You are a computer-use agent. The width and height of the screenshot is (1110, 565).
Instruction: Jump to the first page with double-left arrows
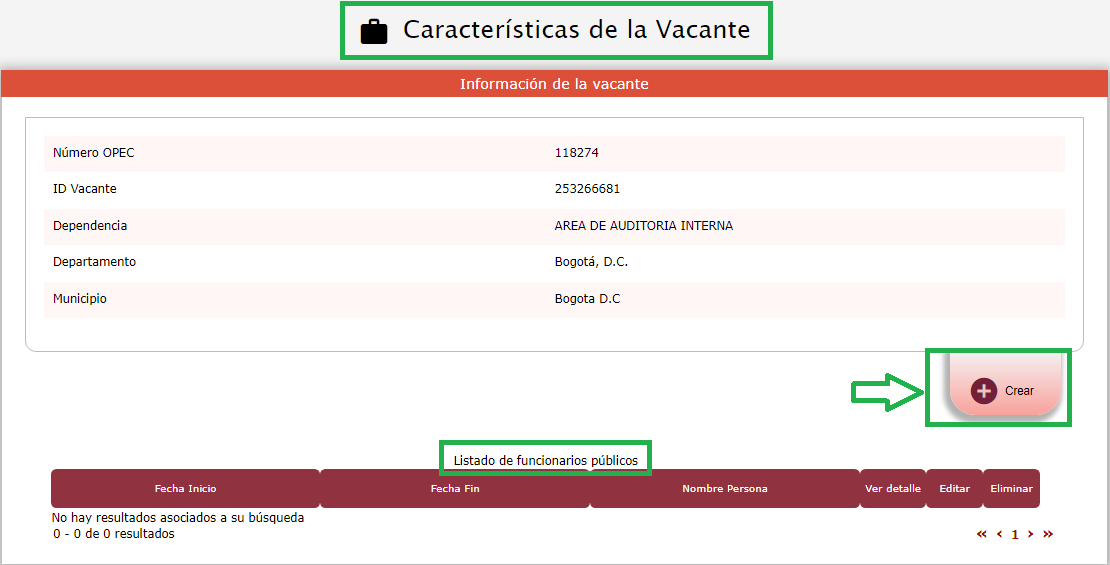pyautogui.click(x=982, y=534)
